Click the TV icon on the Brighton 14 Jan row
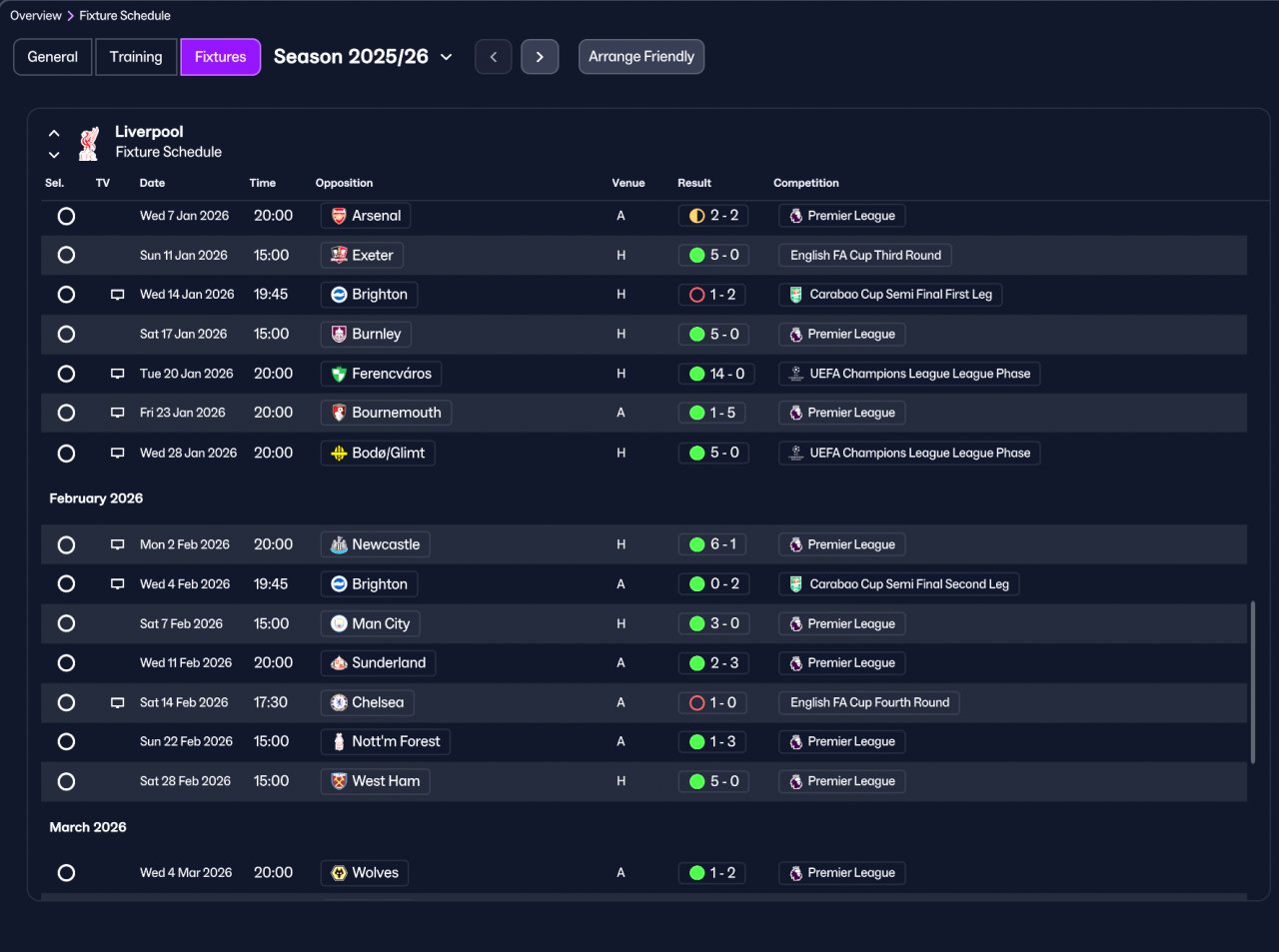1279x952 pixels. [x=117, y=295]
